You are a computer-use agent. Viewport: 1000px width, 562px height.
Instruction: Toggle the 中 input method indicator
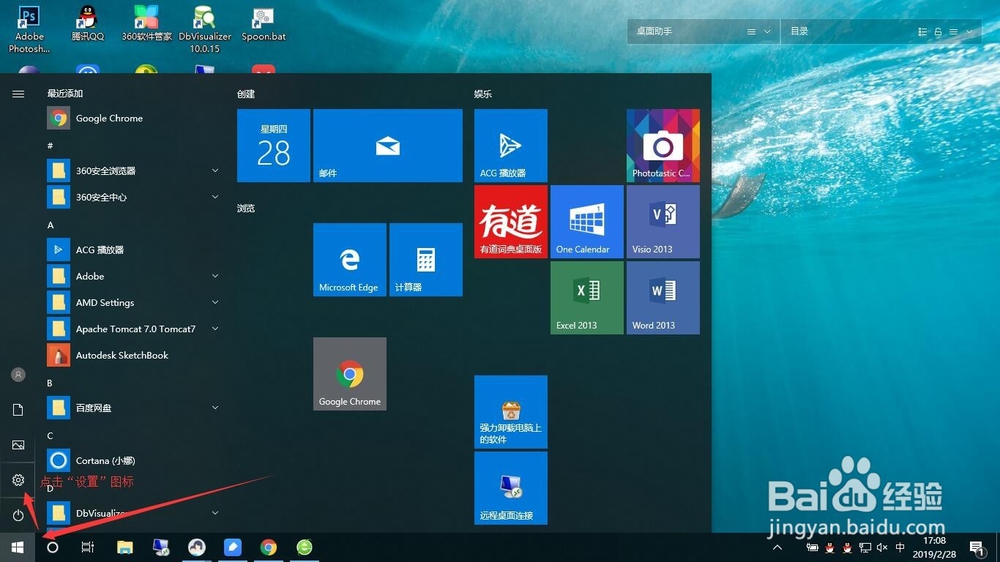pyautogui.click(x=900, y=547)
